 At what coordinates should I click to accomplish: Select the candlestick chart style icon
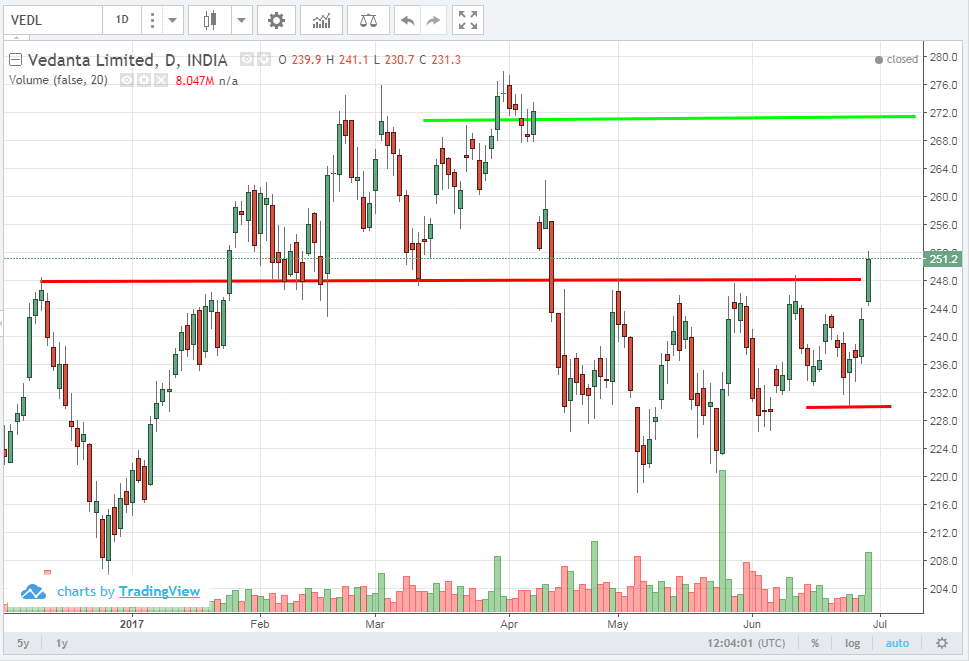[210, 20]
